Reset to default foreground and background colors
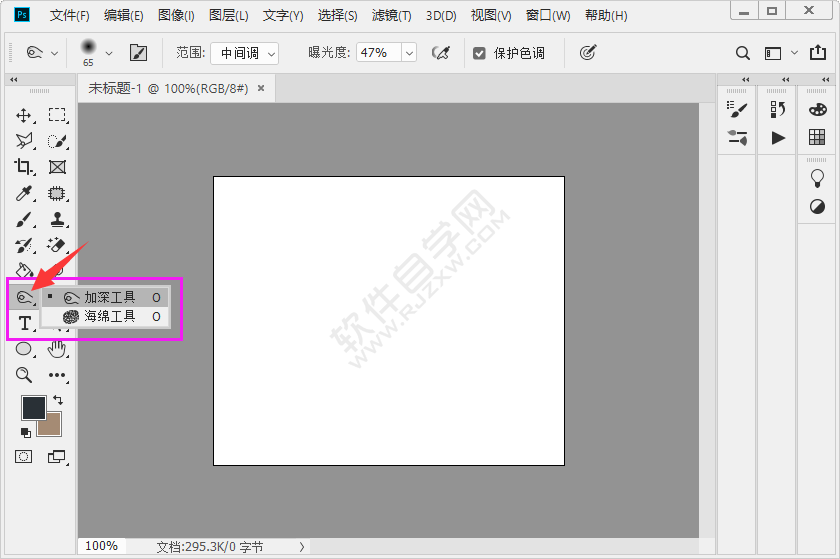 (26, 432)
